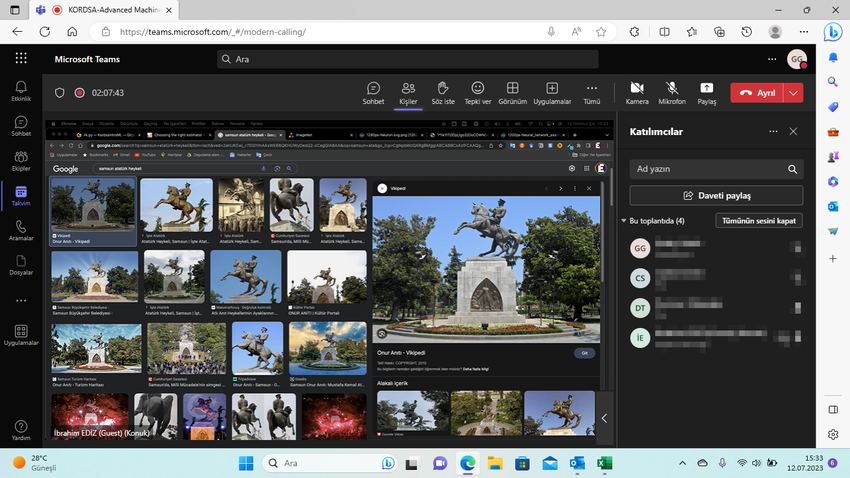Share content with Paylaş
Image resolution: width=850 pixels, height=478 pixels.
pos(706,93)
